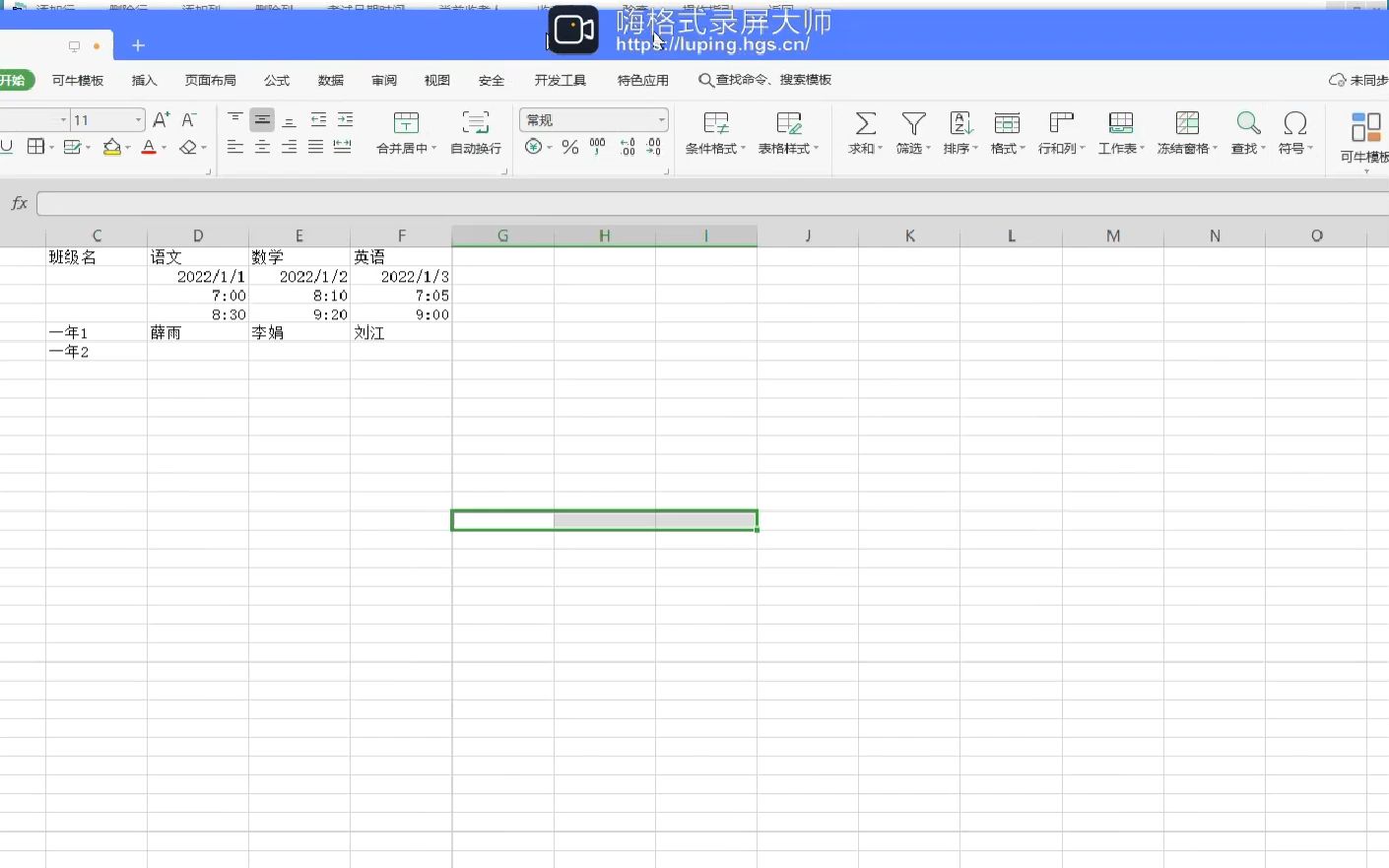1389x868 pixels.
Task: Open the 公式 ribbon tab
Action: pos(277,81)
